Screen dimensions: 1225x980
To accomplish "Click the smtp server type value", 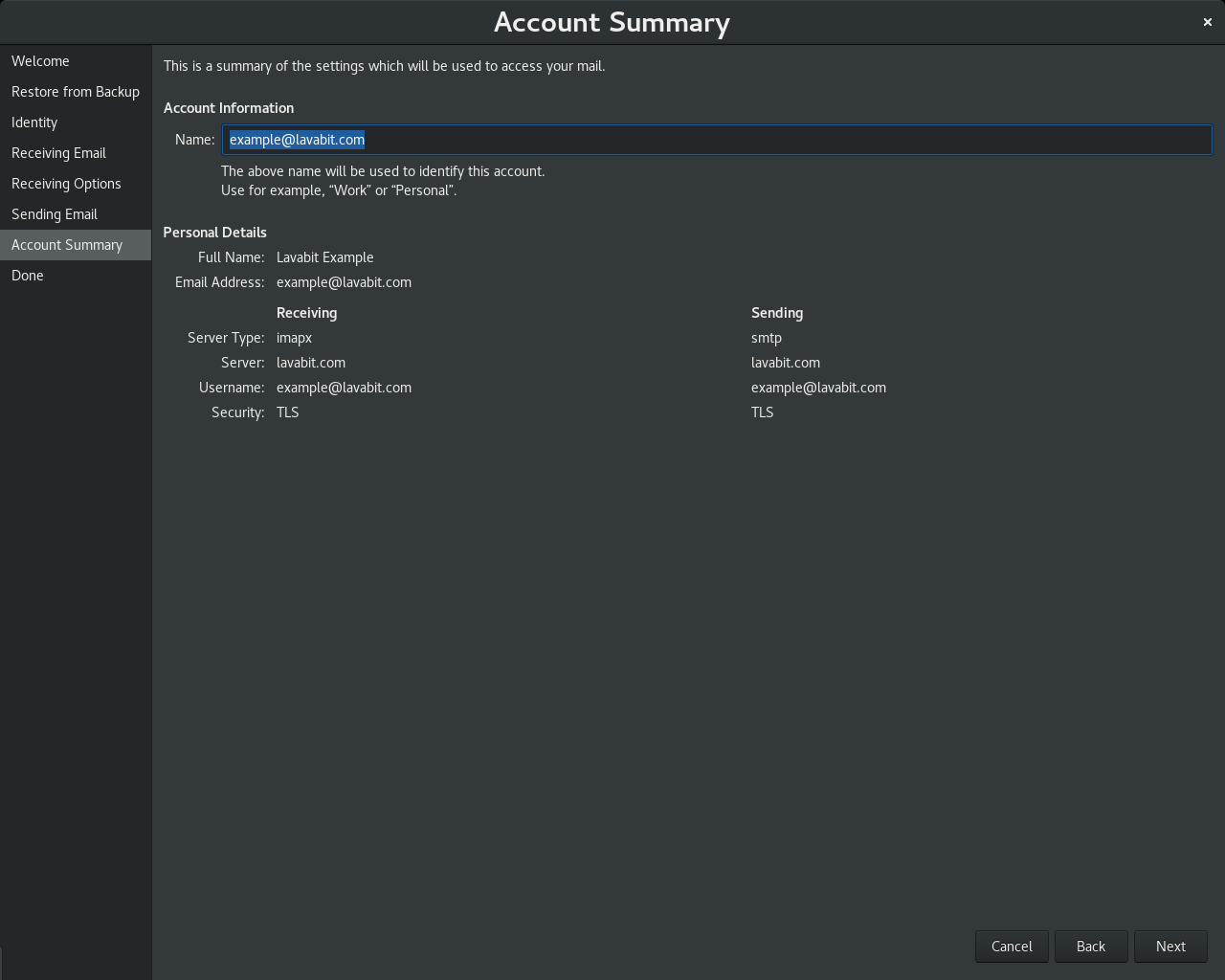I will coord(767,338).
